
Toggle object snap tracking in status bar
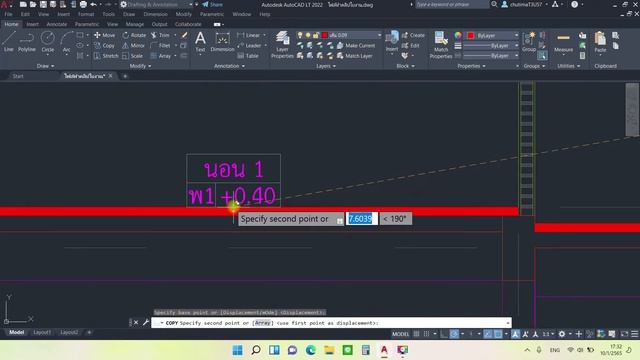tap(488, 334)
